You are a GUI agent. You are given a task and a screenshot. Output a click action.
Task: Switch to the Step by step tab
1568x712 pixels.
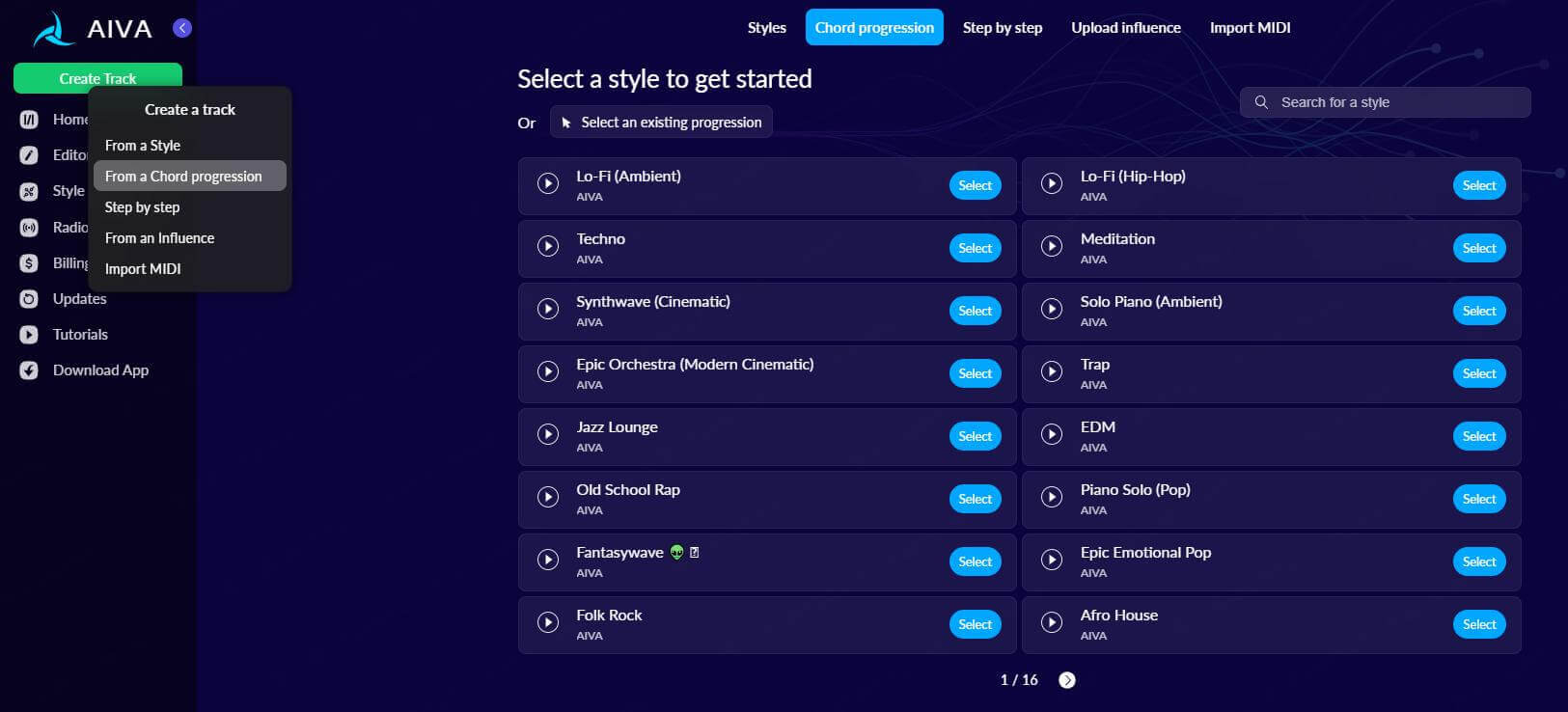(x=1003, y=28)
